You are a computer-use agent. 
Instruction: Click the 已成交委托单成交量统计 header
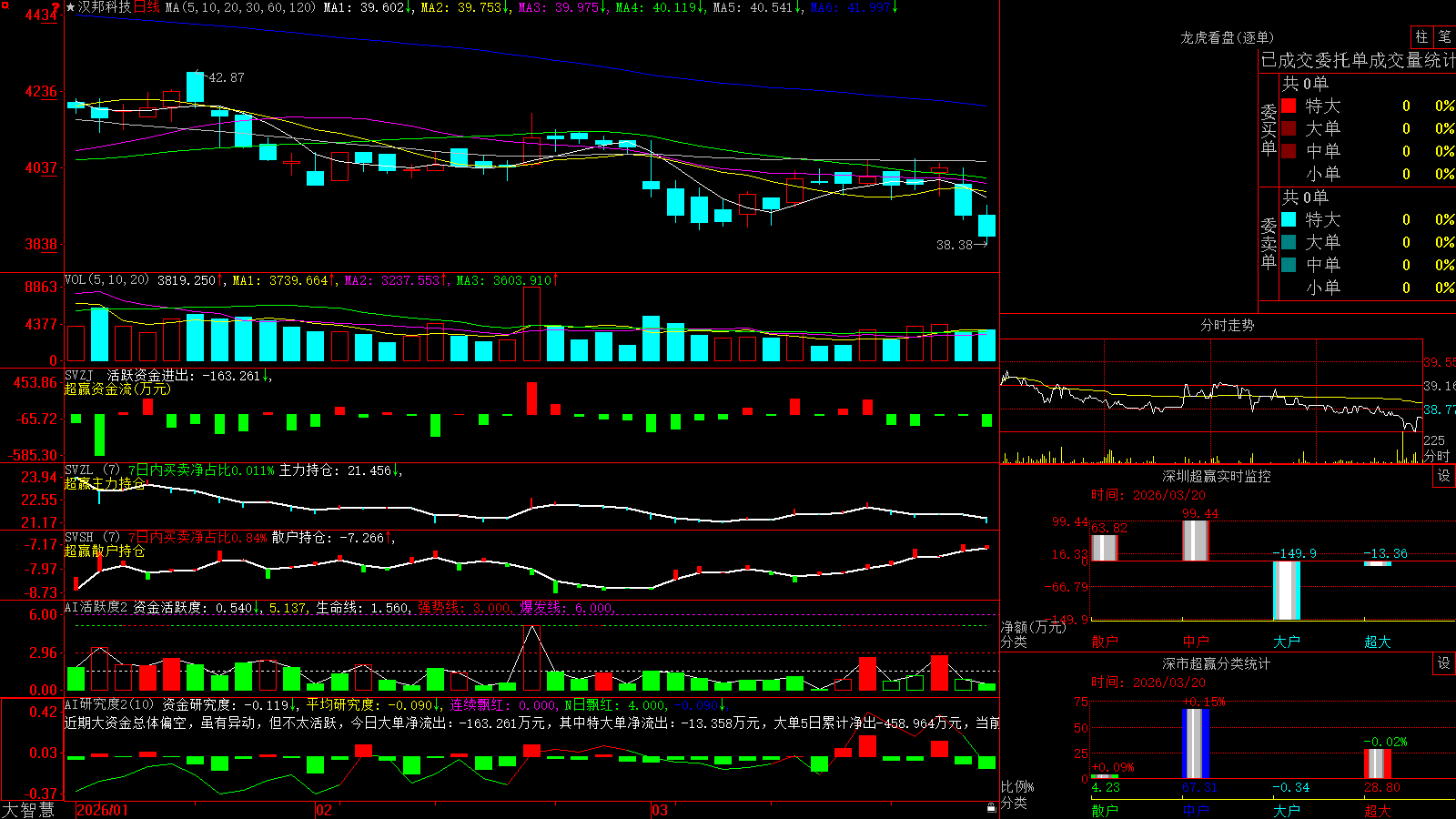1358,60
